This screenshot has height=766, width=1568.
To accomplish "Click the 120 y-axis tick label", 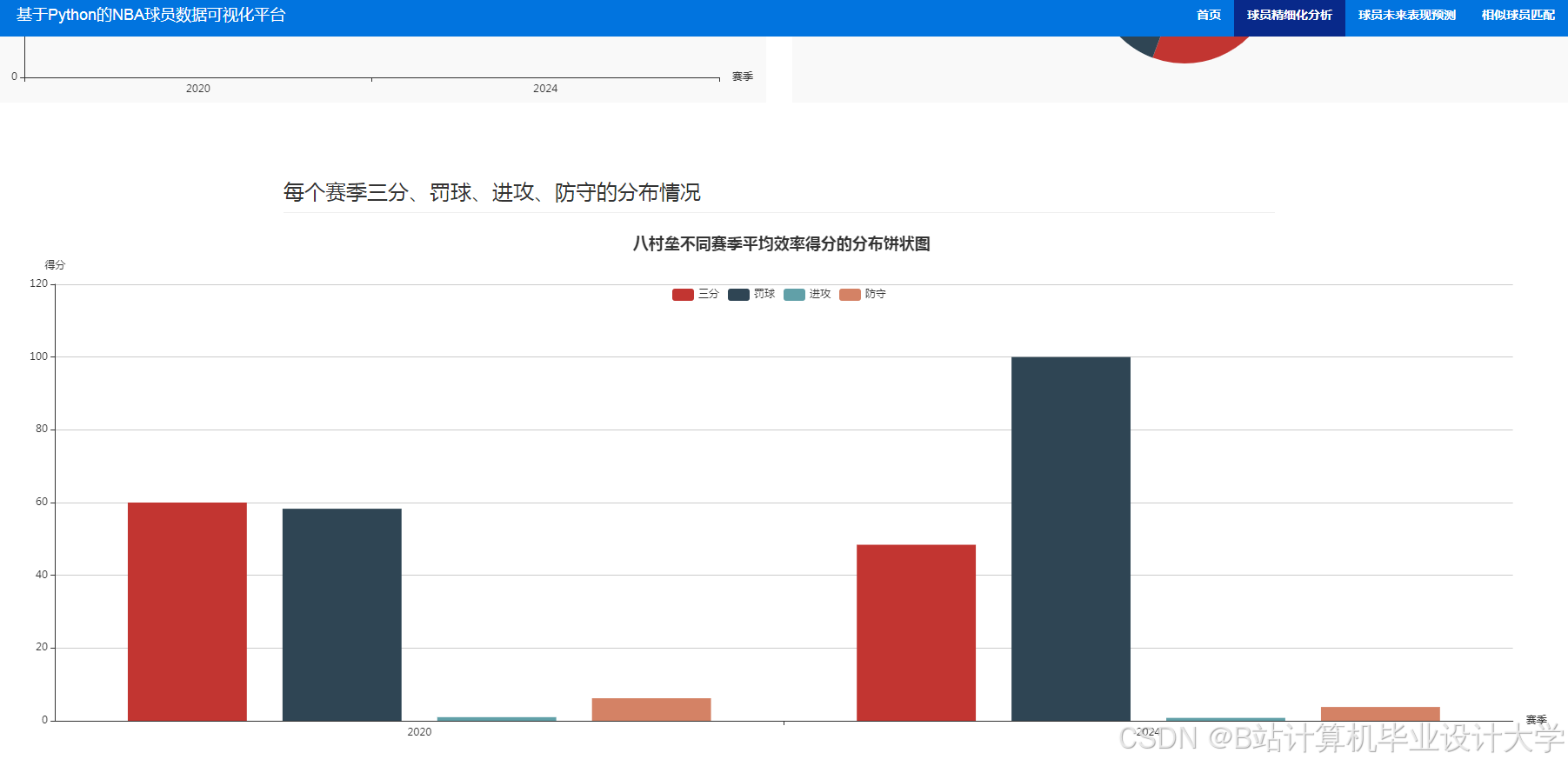I will tap(38, 283).
